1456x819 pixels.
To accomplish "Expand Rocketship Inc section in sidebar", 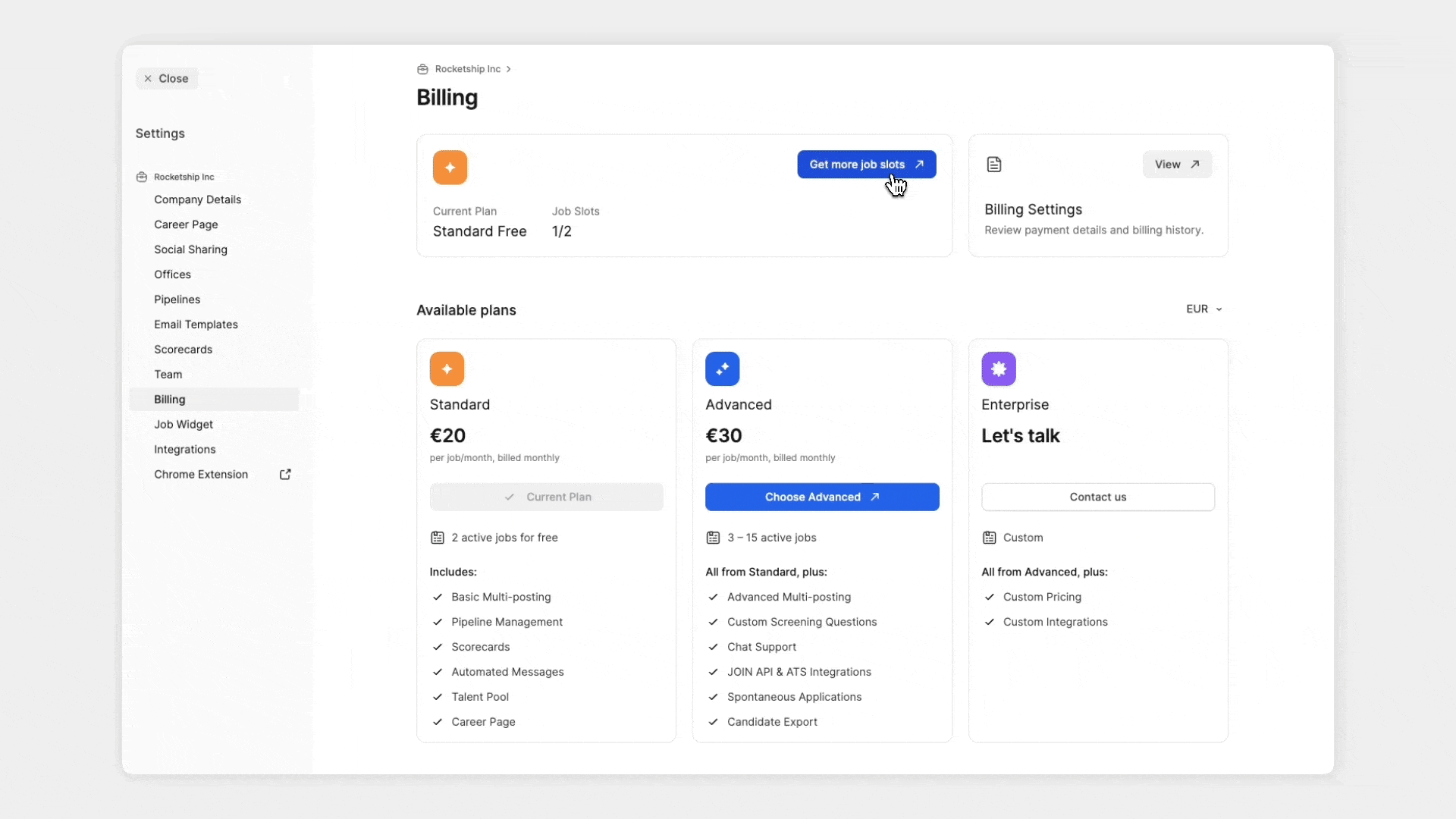I will [184, 177].
